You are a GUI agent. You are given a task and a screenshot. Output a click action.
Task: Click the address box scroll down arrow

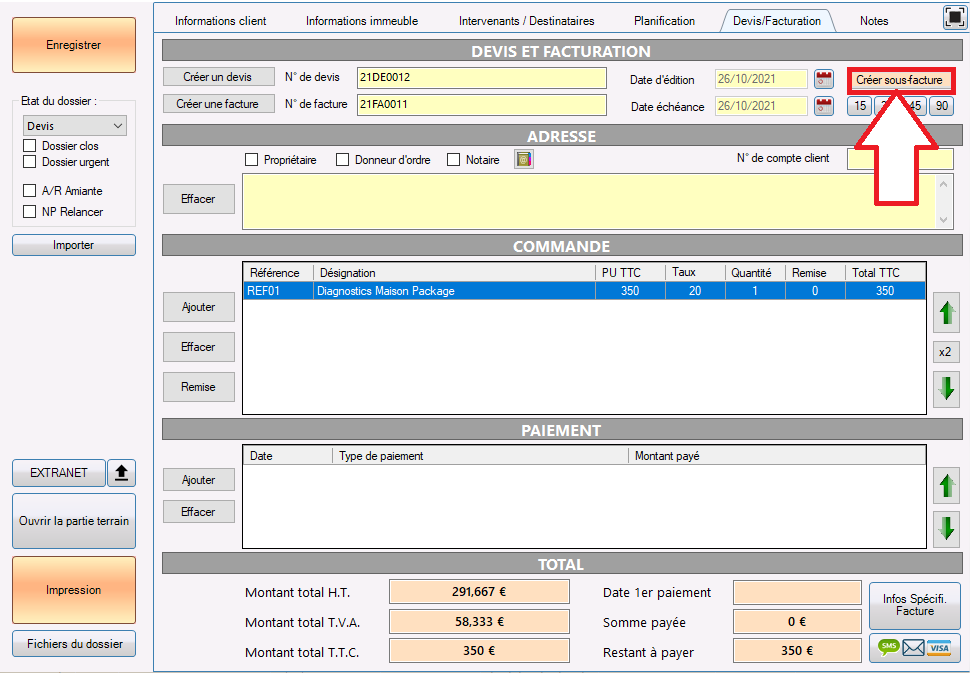tap(943, 220)
